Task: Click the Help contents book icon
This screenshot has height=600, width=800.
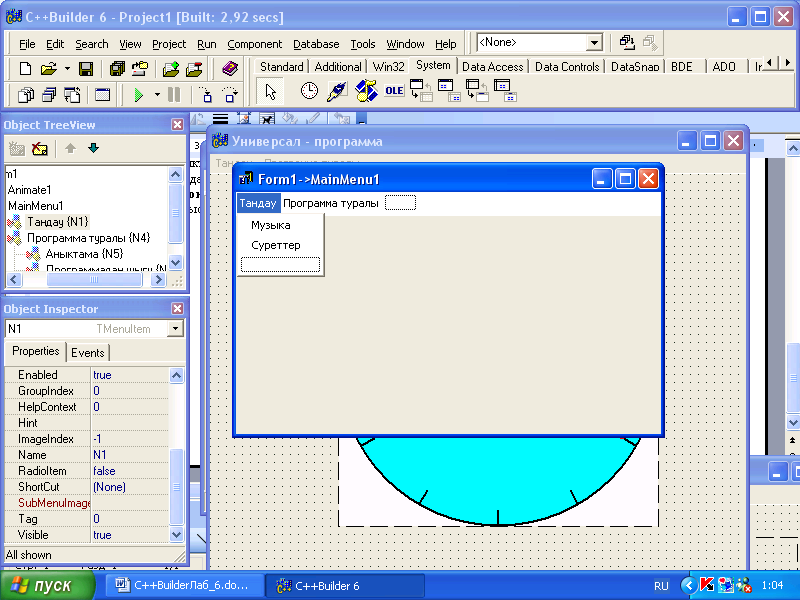Action: [x=229, y=69]
